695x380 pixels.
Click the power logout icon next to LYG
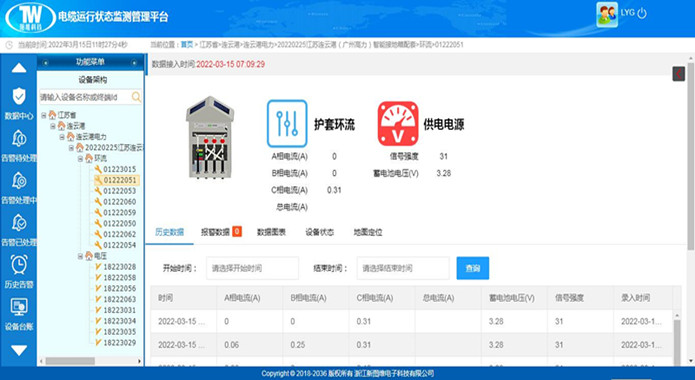coord(642,13)
